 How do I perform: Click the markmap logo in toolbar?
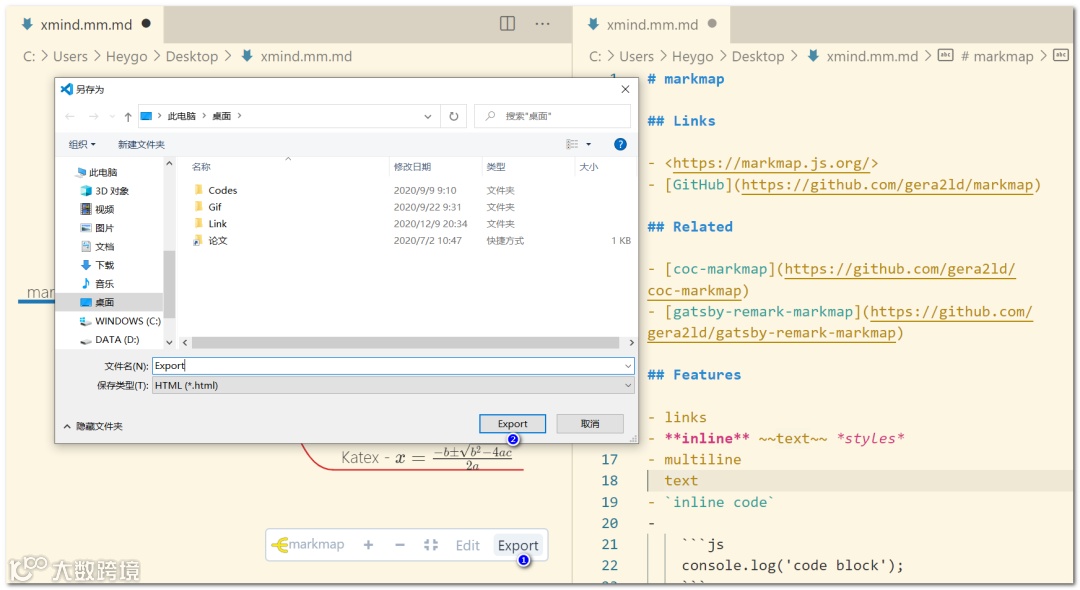tap(308, 545)
